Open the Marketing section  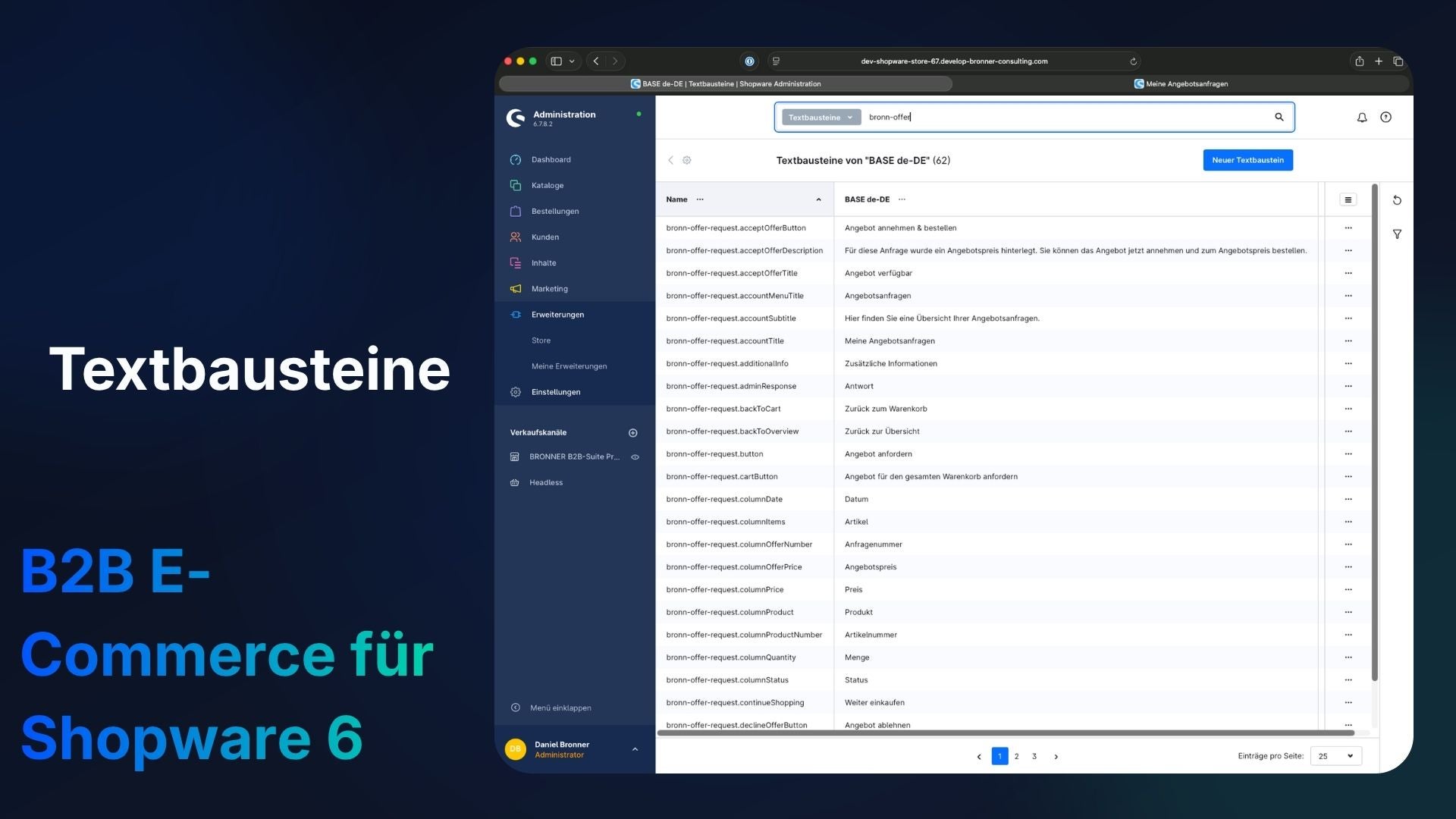click(x=549, y=288)
